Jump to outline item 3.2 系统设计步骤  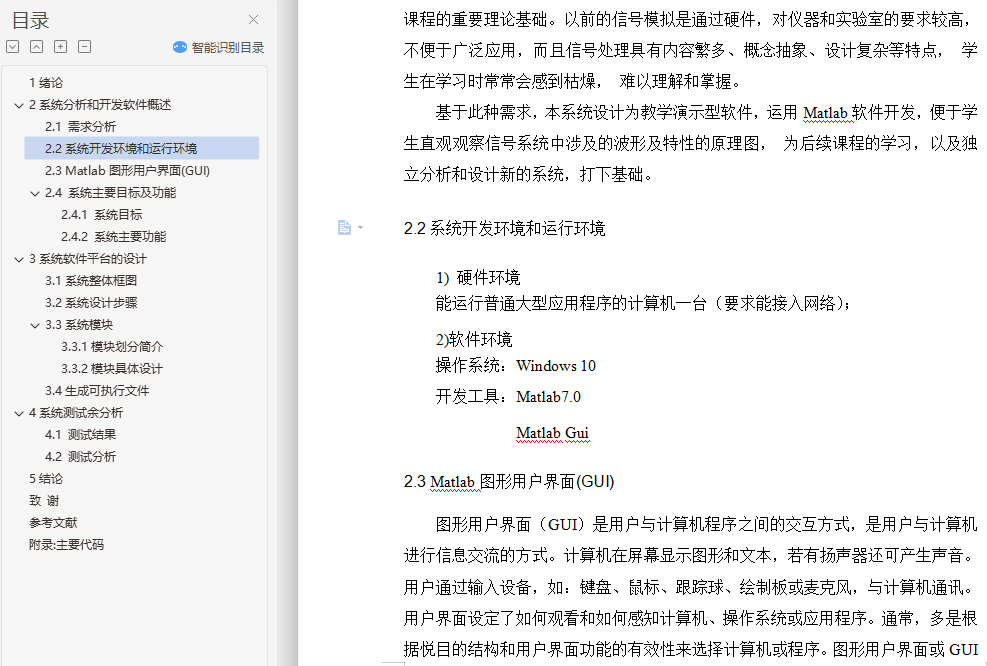coord(91,303)
